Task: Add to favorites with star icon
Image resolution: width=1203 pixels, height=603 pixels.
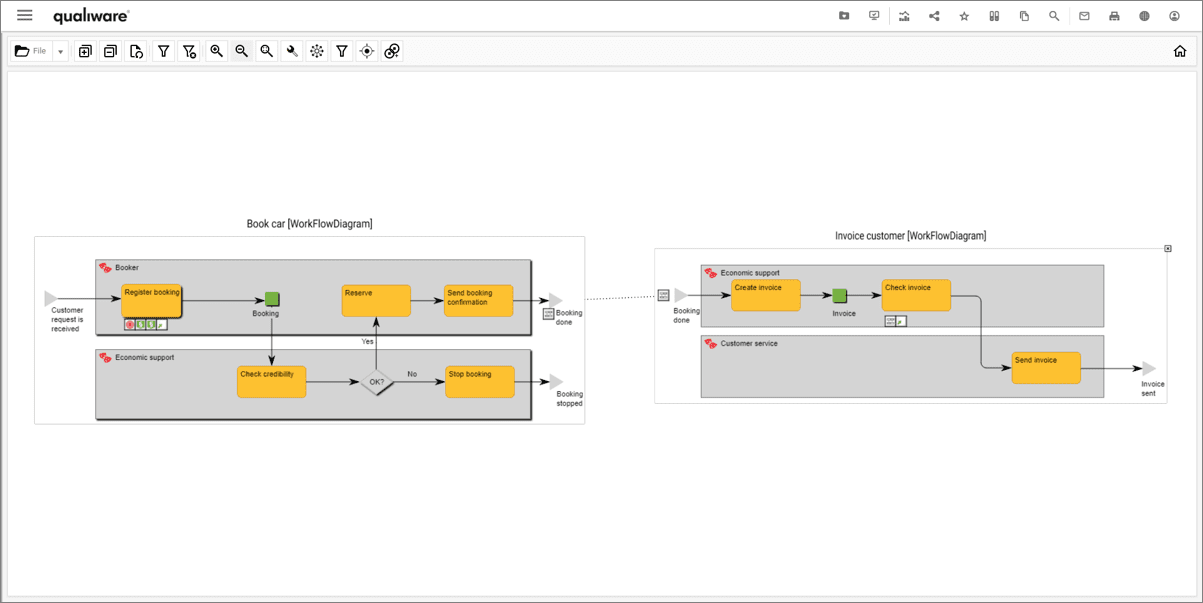Action: (x=964, y=16)
